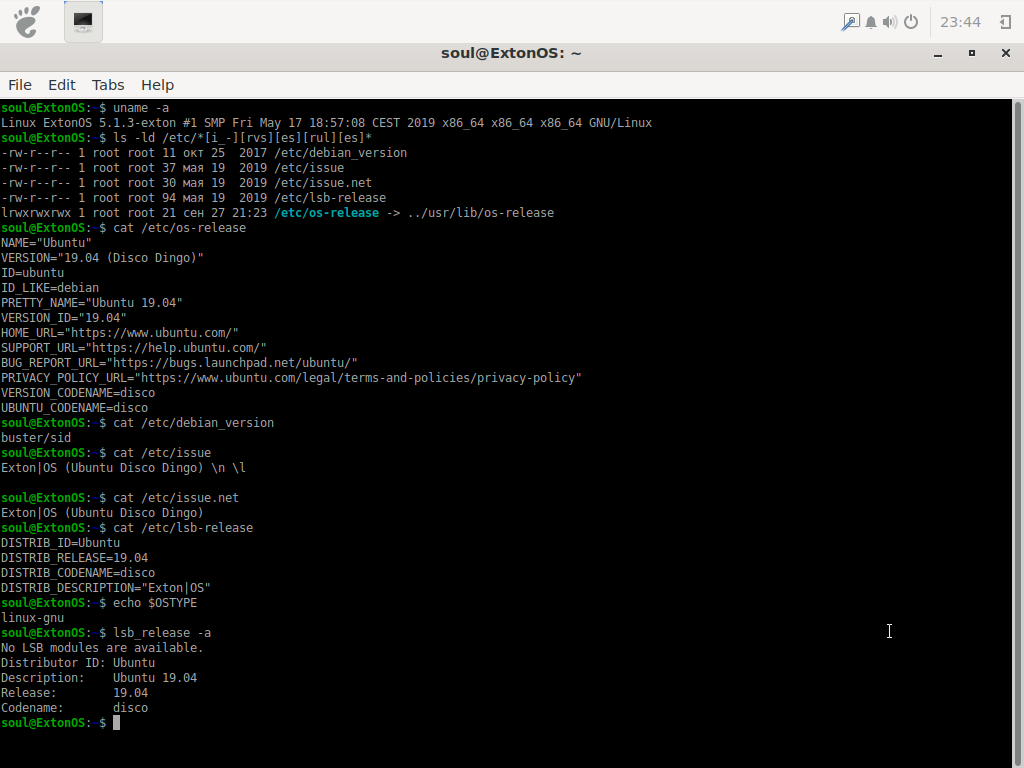Screen dimensions: 1024x768
Task: Maximize the soul@ExtonOS terminal window
Action: pos(972,54)
